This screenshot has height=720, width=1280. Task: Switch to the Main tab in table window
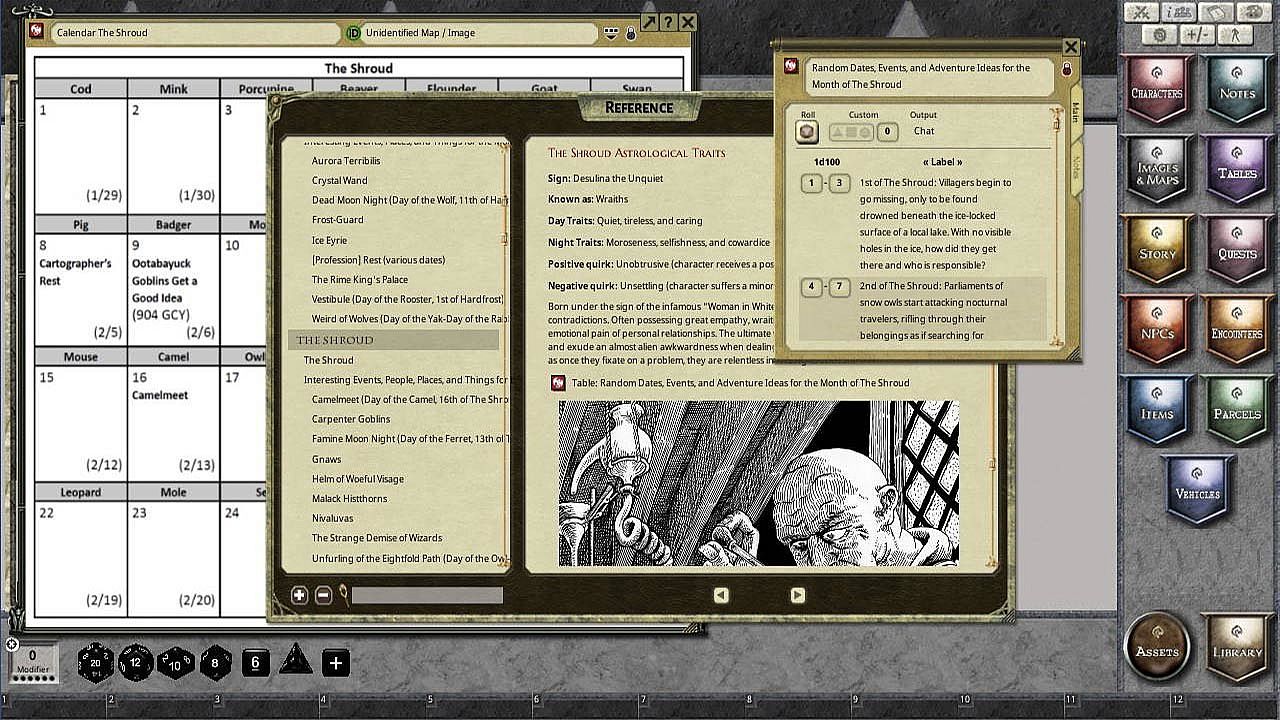tap(1076, 111)
